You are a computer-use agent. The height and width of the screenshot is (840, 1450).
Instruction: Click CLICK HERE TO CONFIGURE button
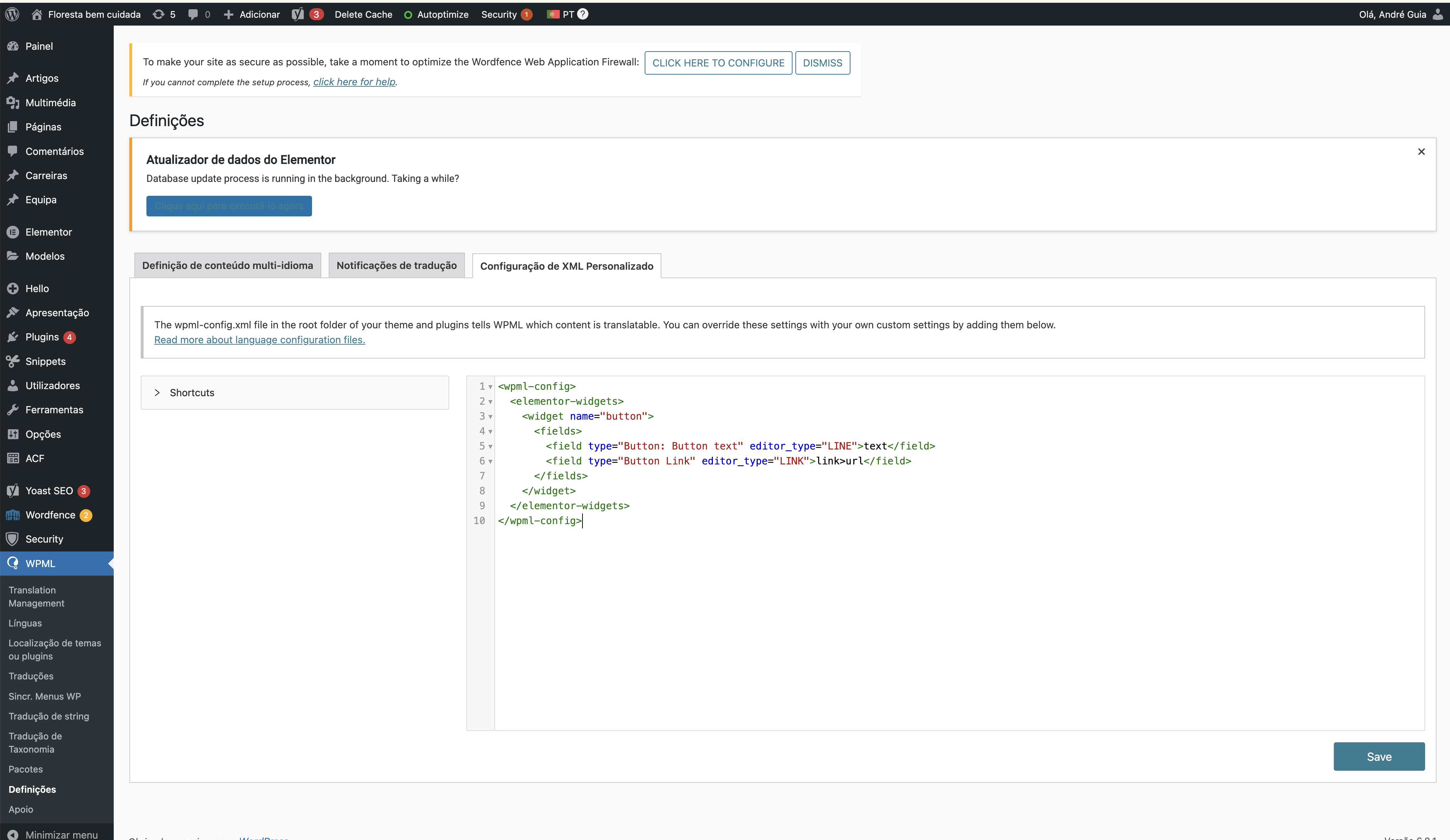[x=718, y=63]
